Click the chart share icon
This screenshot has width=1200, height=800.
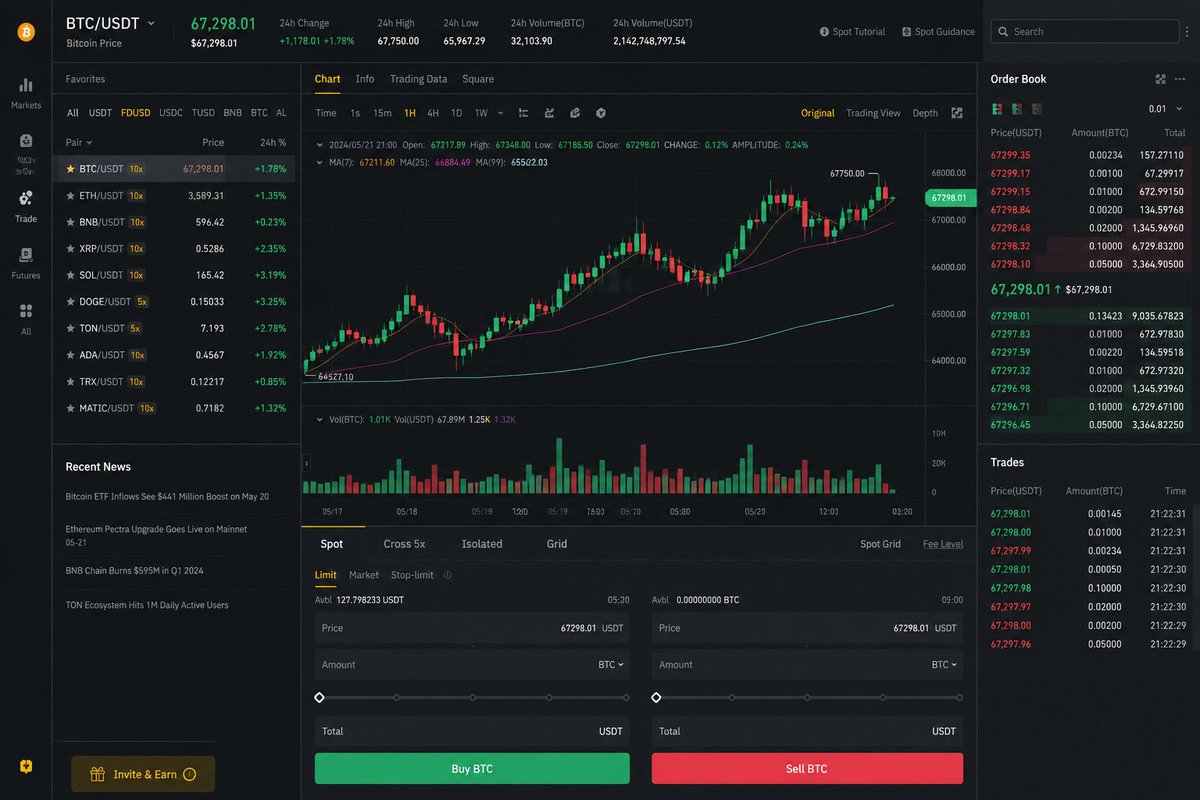coord(575,113)
